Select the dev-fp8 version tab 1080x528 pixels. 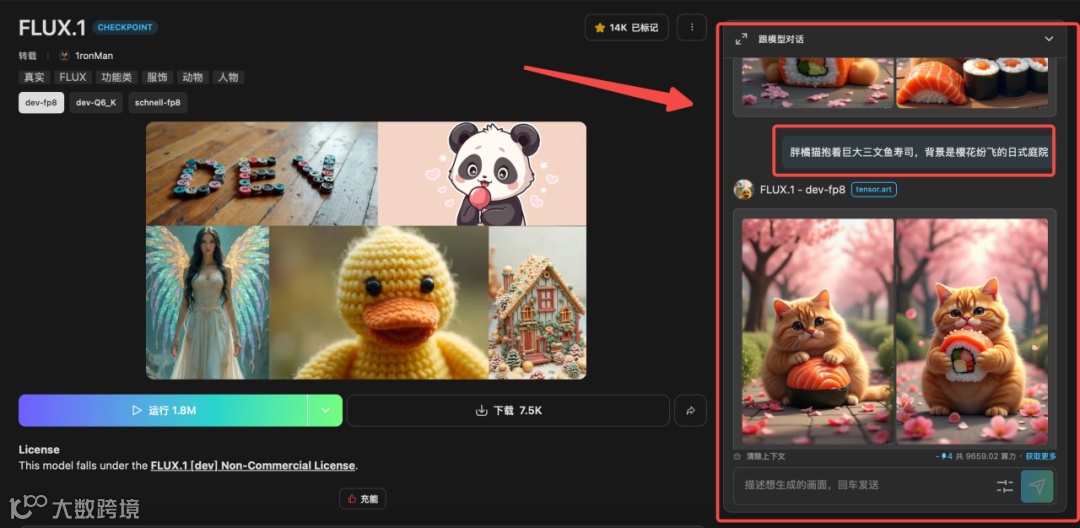point(41,103)
